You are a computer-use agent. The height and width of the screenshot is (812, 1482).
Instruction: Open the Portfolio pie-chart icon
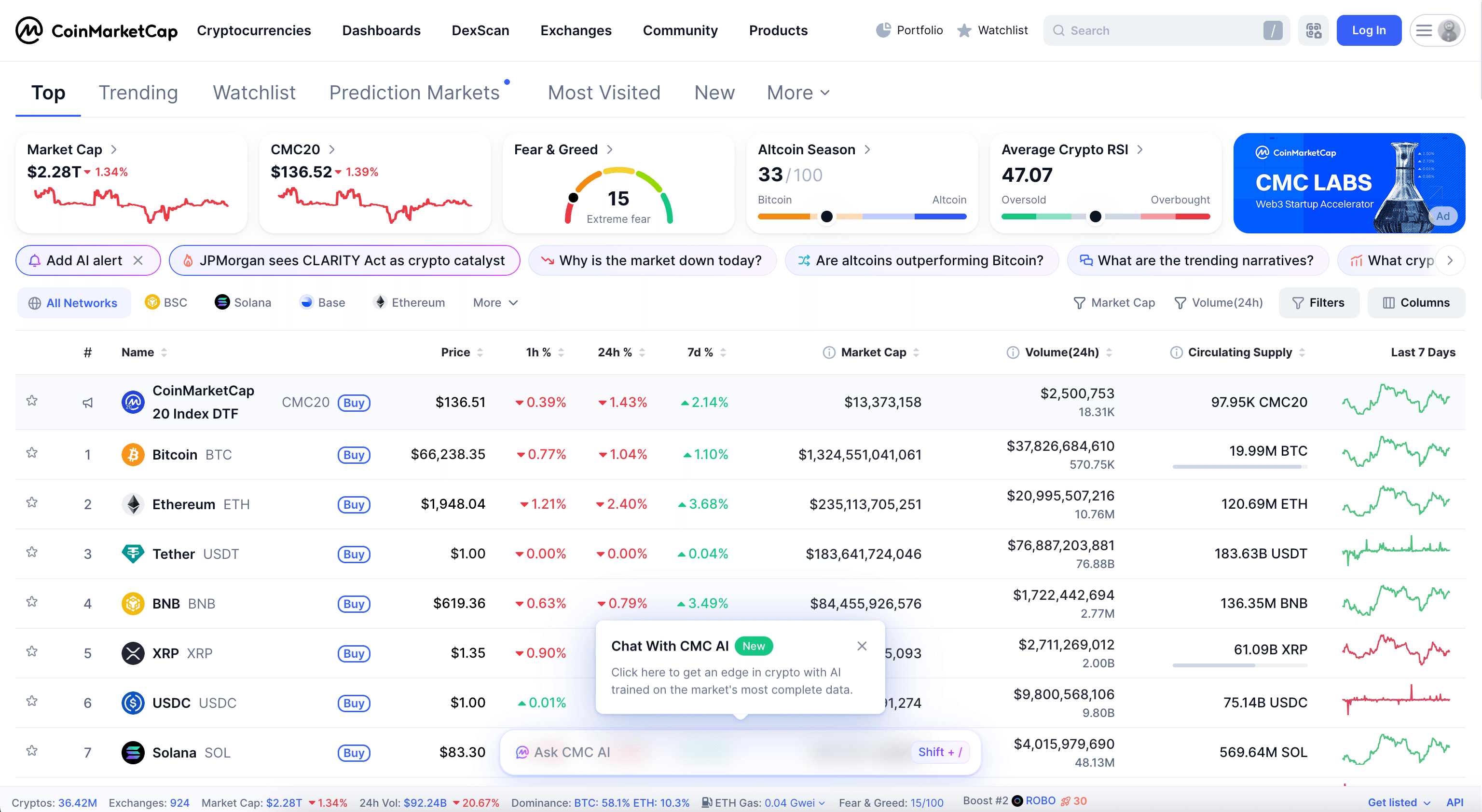[883, 30]
